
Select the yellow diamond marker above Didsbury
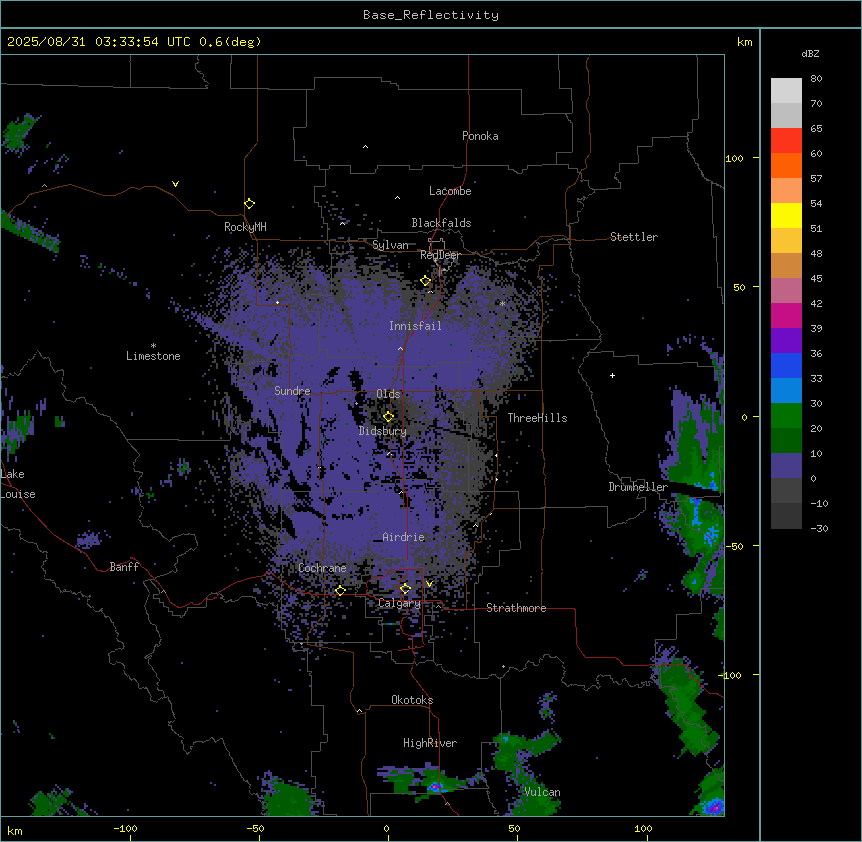[x=389, y=417]
